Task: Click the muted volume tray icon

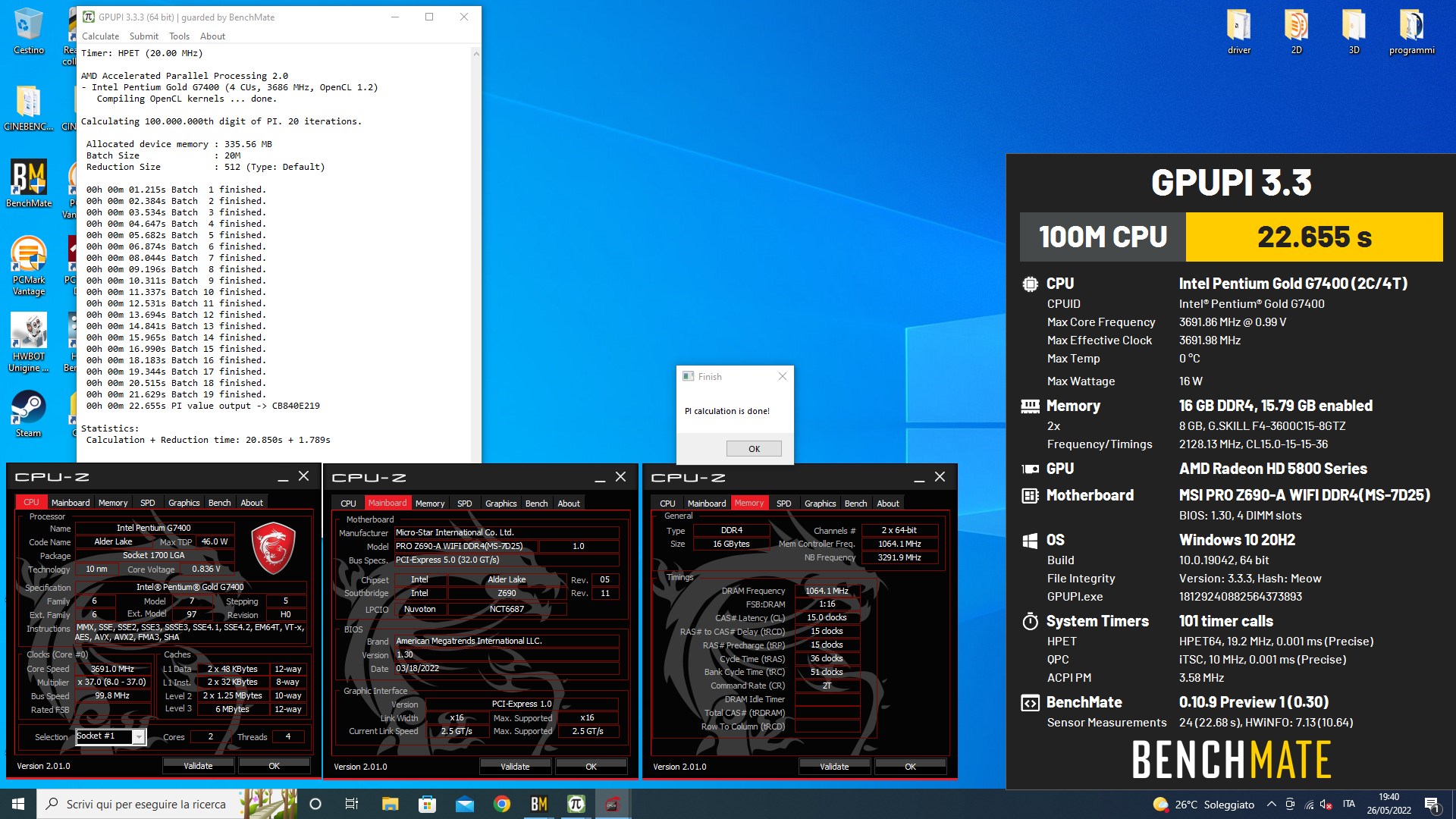Action: [1326, 804]
